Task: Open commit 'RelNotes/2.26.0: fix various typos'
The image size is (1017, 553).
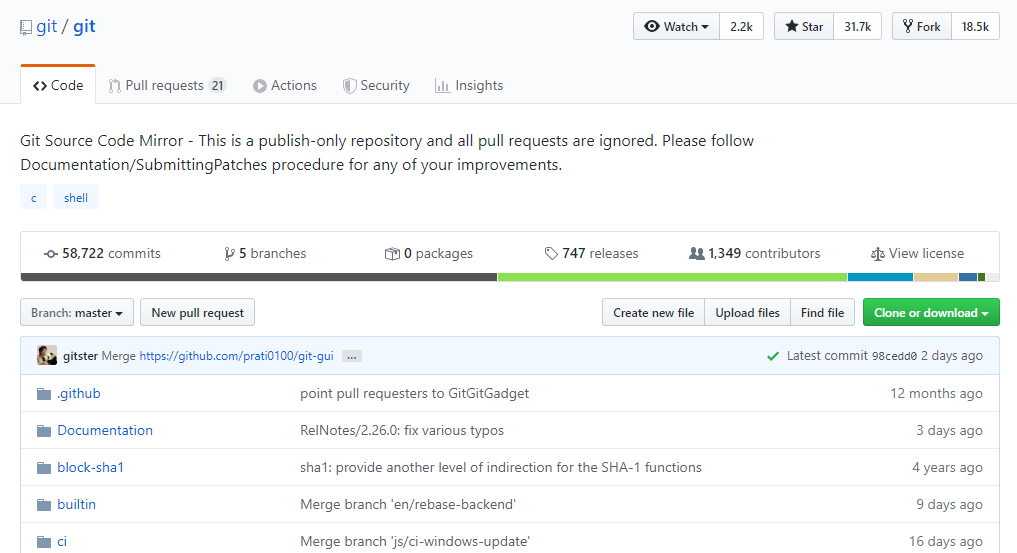Action: pos(402,430)
